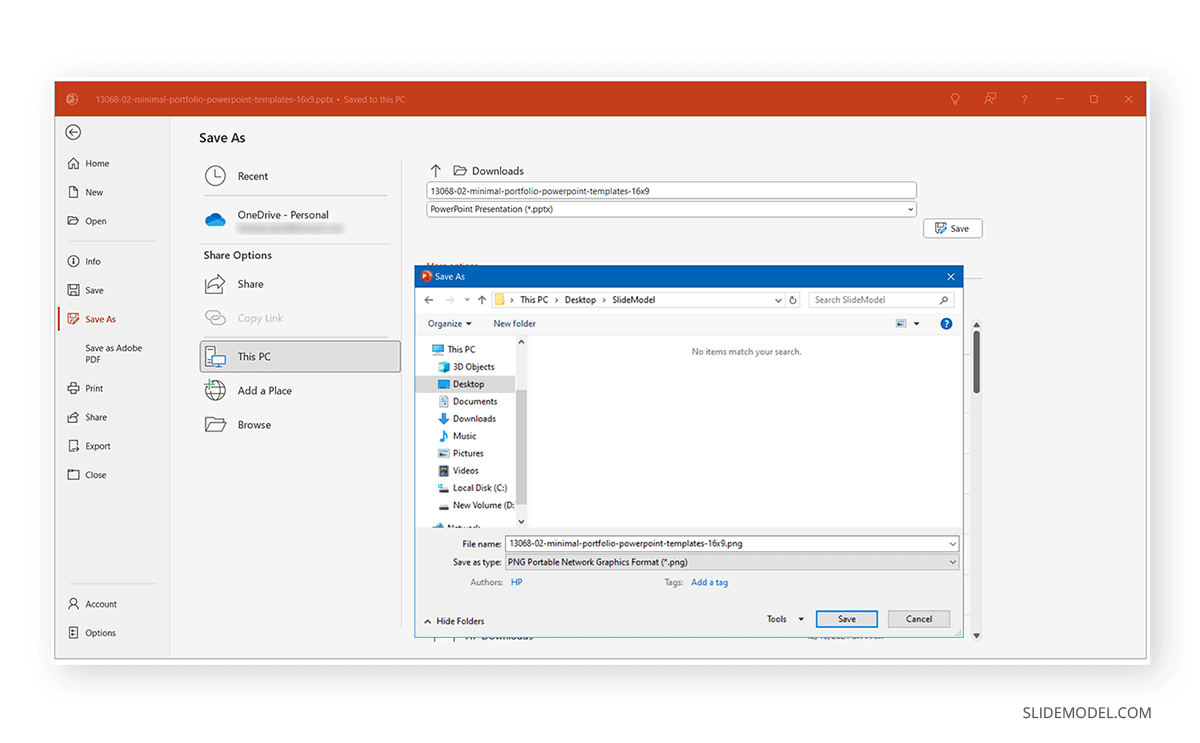Screen dimensions: 1200x743
Task: Click the Save button in the dialog
Action: (x=846, y=618)
